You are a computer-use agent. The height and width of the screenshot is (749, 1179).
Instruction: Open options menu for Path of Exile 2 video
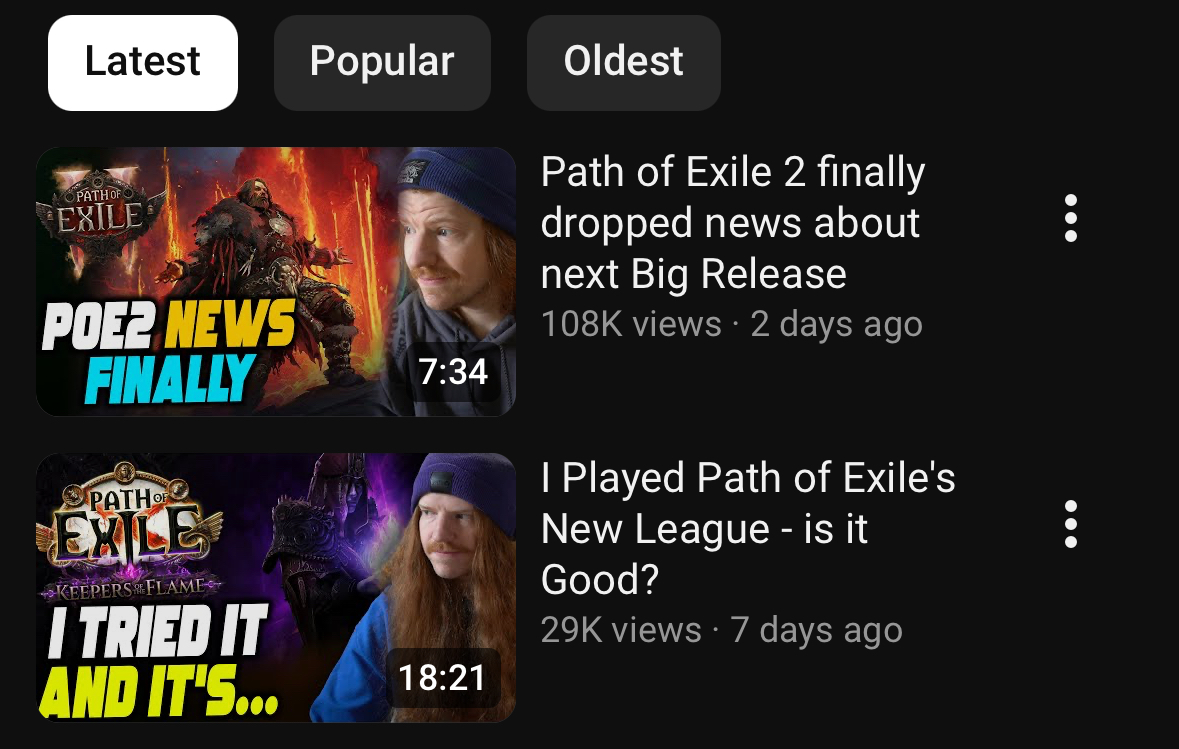1071,218
